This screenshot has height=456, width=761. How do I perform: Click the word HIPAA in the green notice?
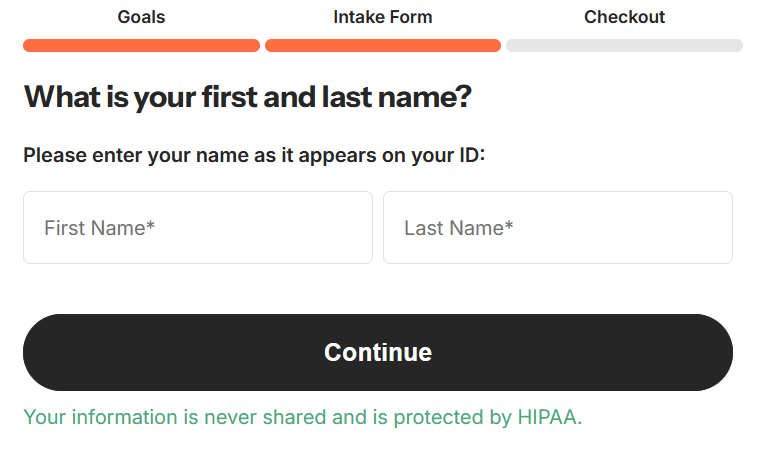[x=546, y=417]
